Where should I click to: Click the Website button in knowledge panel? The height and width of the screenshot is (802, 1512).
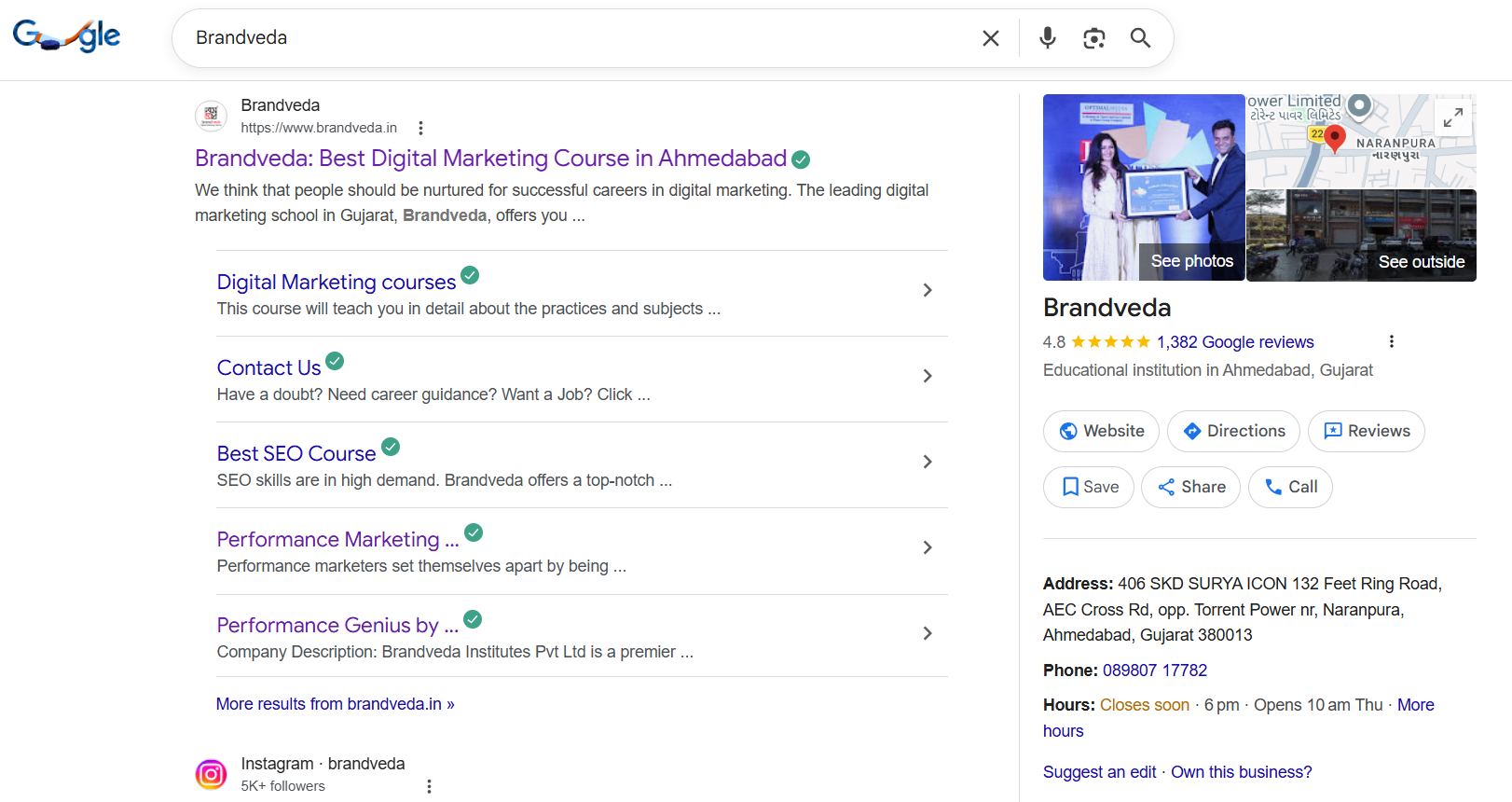coord(1101,431)
